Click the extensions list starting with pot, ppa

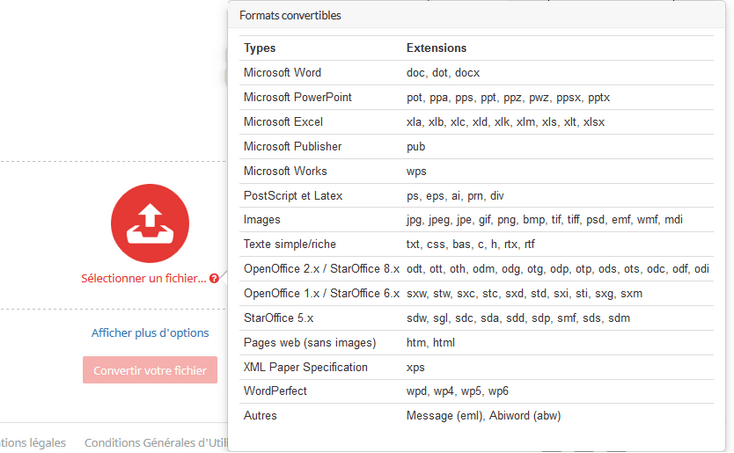click(508, 97)
